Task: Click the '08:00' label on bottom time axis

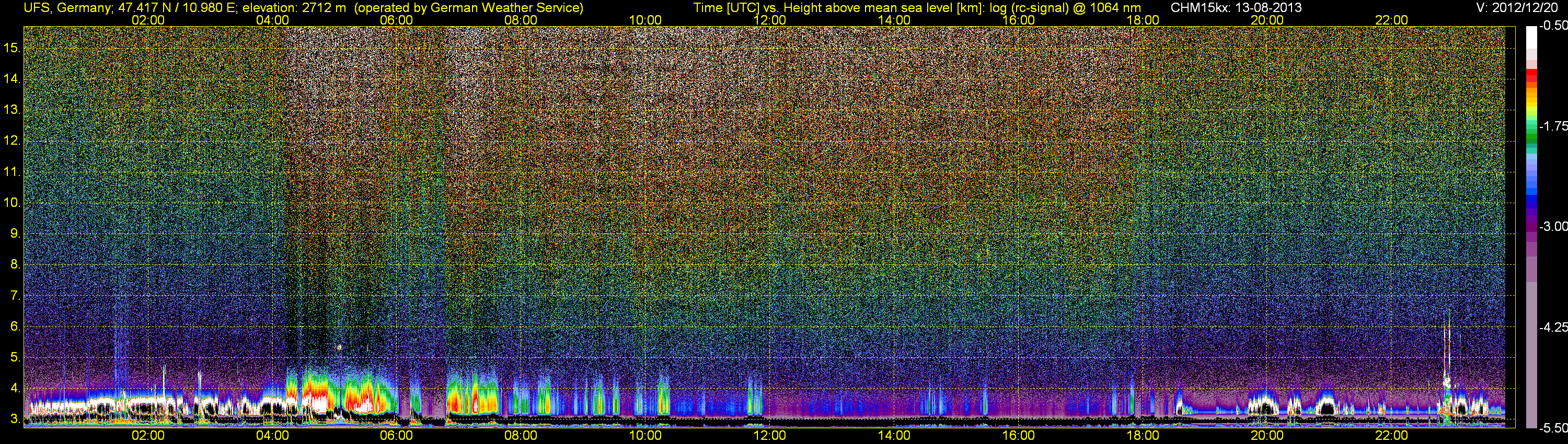Action: tap(521, 436)
